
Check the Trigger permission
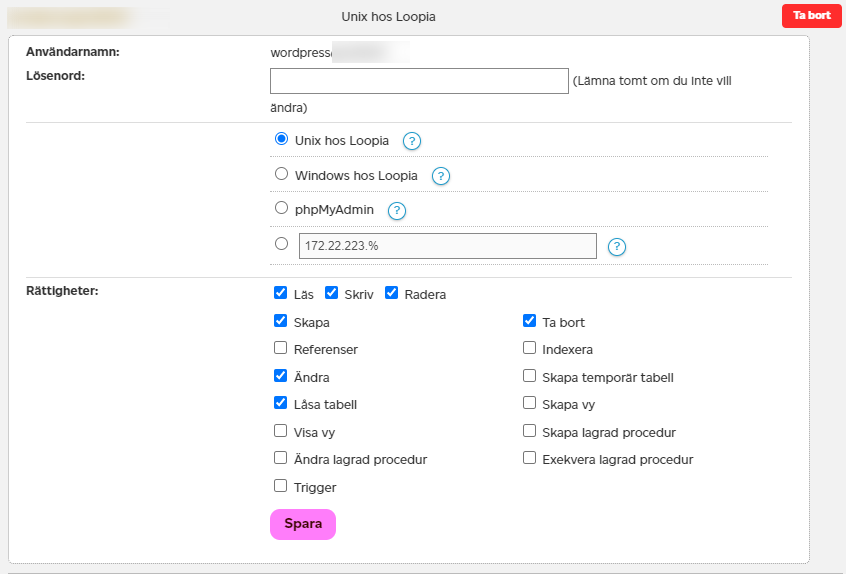tap(281, 486)
